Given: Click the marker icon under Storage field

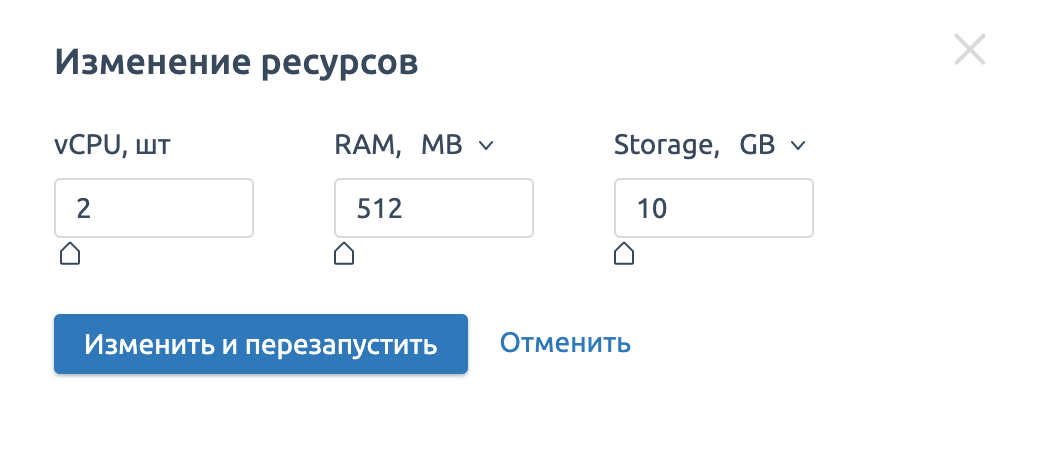Looking at the screenshot, I should (x=624, y=254).
